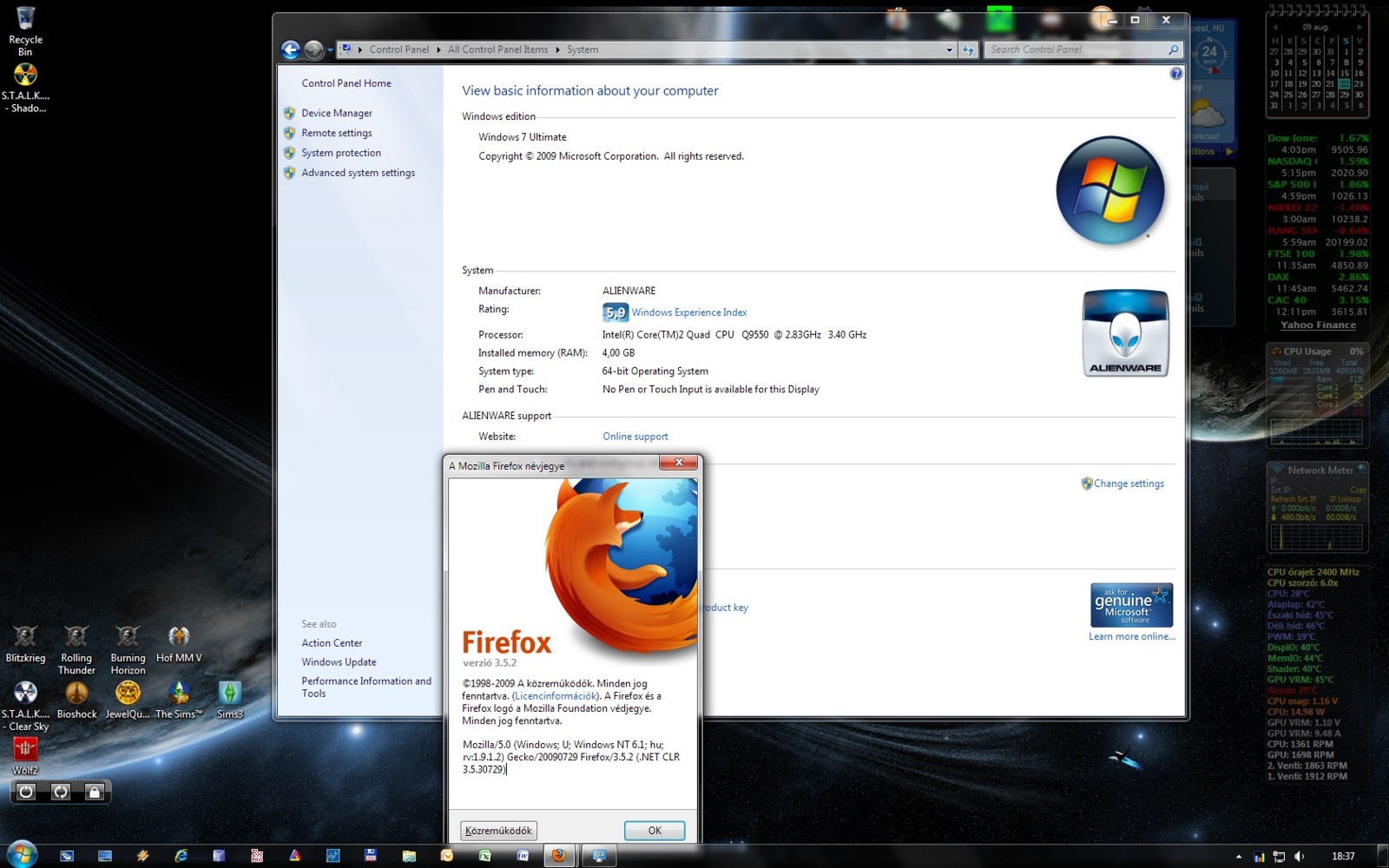
Task: Open the Windows Start menu orb
Action: pyautogui.click(x=21, y=854)
